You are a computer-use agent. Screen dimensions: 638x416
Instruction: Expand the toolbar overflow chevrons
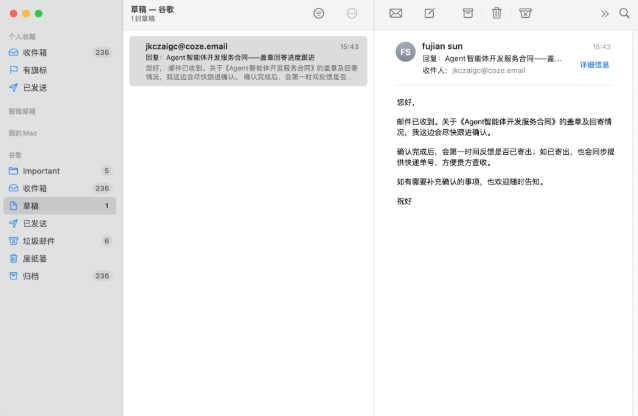pos(605,14)
